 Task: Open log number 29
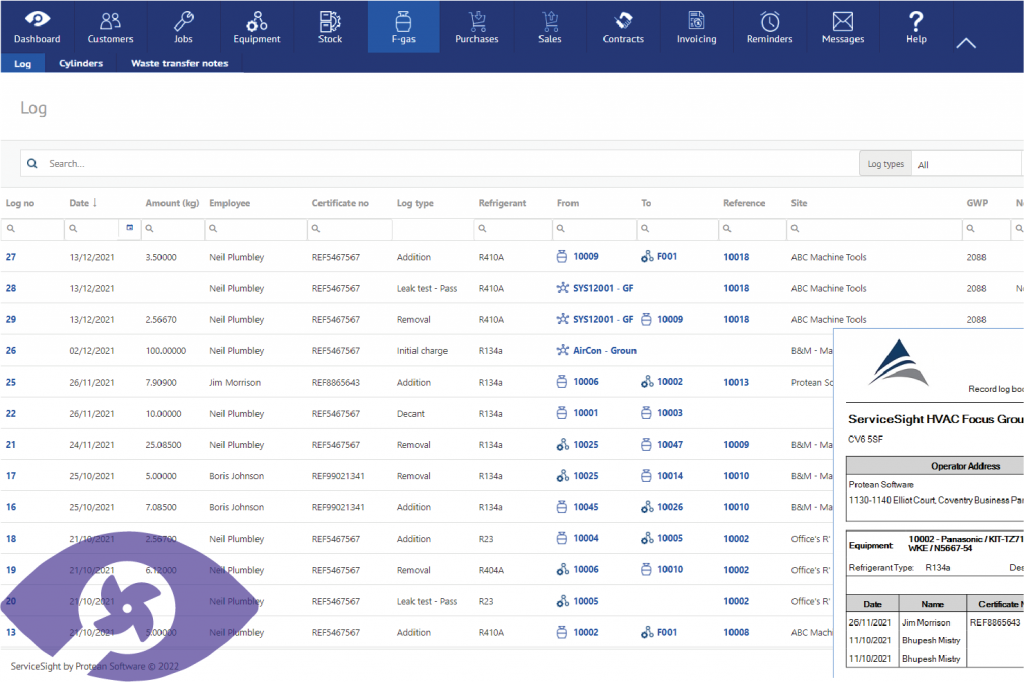click(x=11, y=319)
